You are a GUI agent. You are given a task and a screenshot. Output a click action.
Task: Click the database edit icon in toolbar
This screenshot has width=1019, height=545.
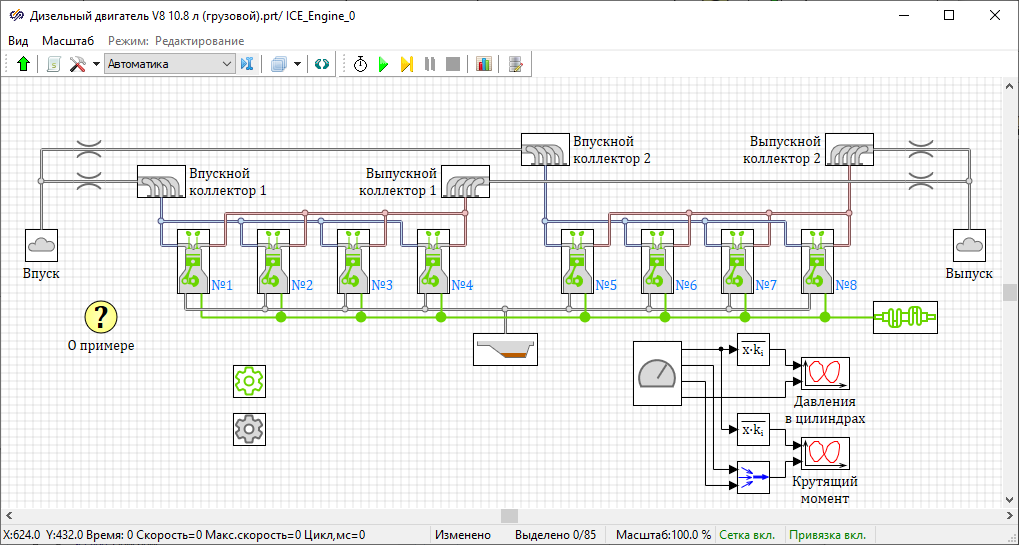[515, 64]
